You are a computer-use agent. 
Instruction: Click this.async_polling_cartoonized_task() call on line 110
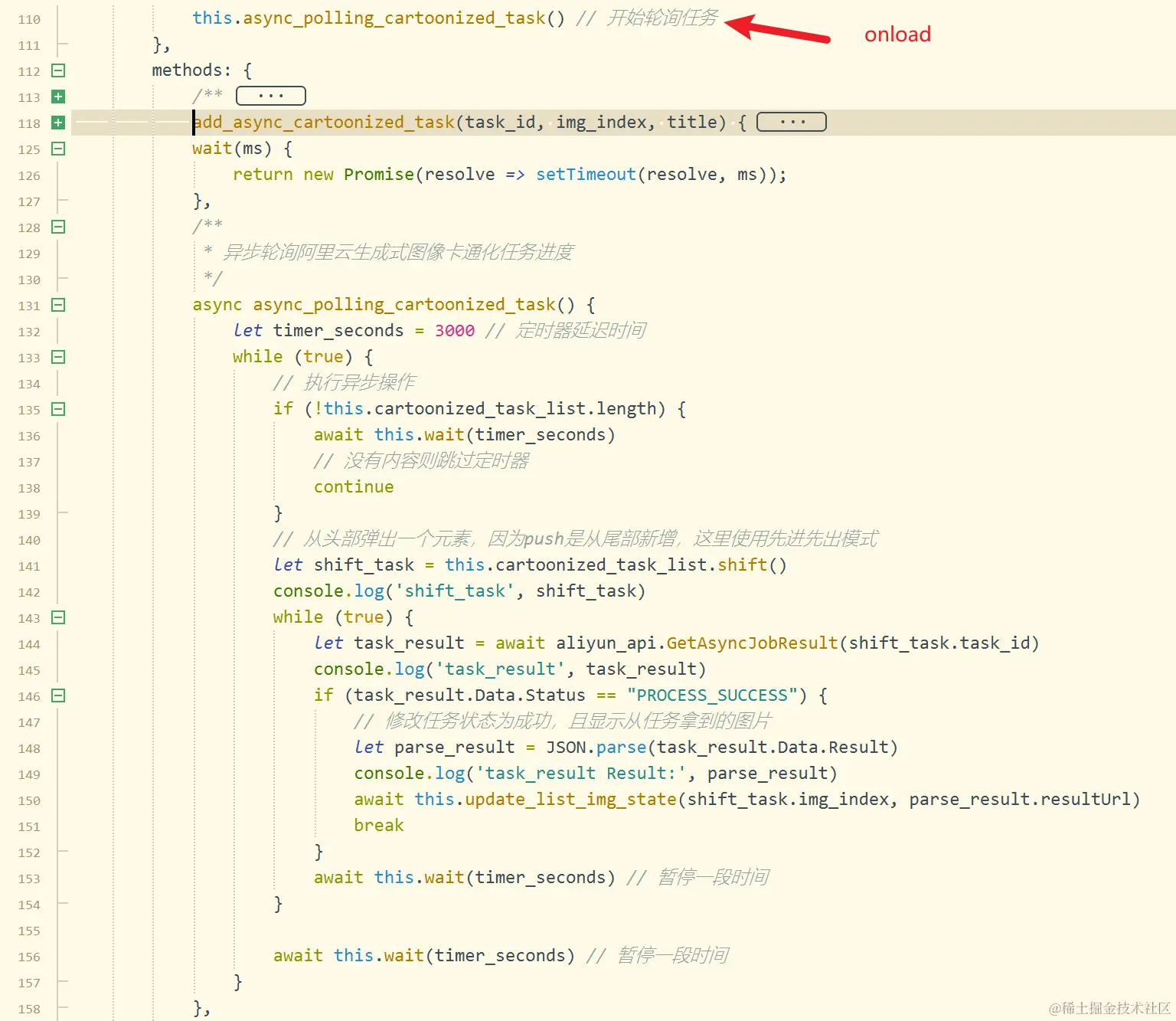tap(379, 18)
